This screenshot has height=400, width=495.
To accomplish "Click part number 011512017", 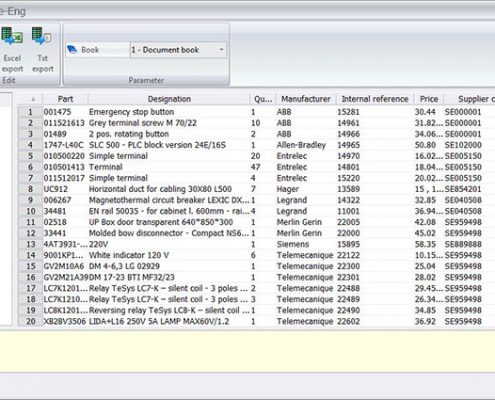I will tap(64, 178).
